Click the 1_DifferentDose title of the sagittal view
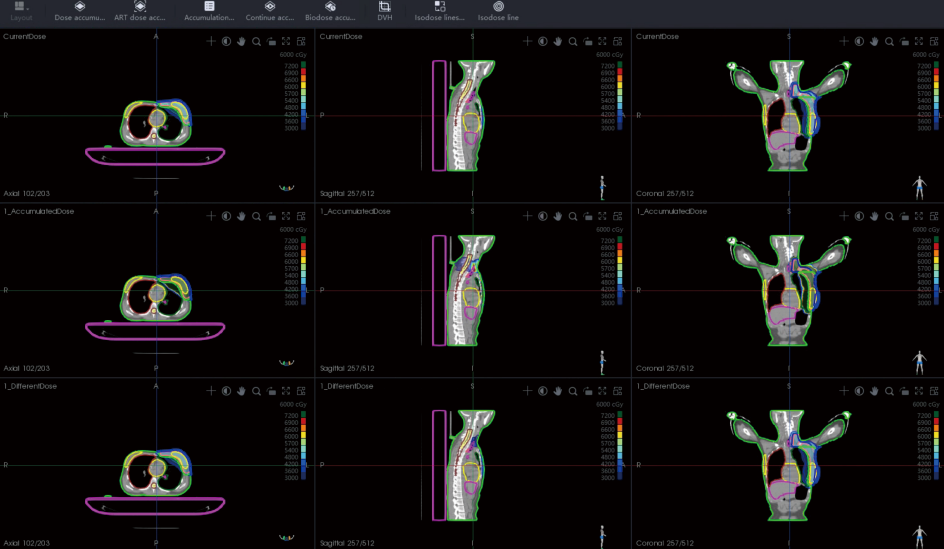This screenshot has height=549, width=944. (x=347, y=386)
